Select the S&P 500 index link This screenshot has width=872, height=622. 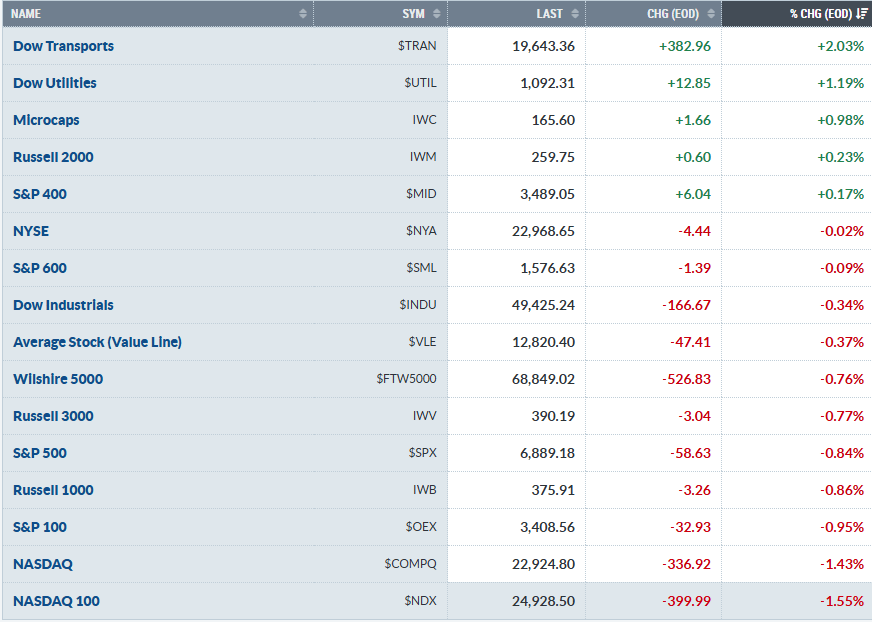(40, 453)
